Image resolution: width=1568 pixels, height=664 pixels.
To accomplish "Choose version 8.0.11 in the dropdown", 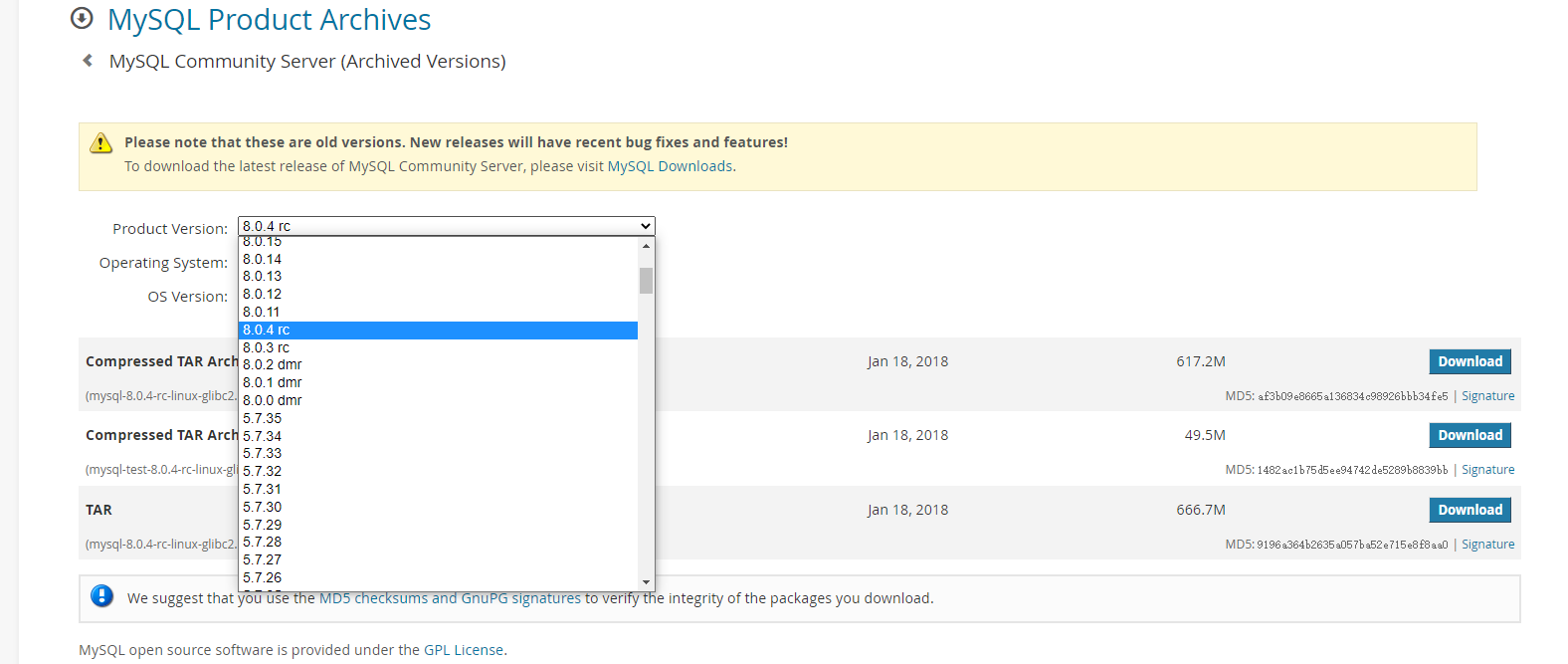I will (x=438, y=313).
